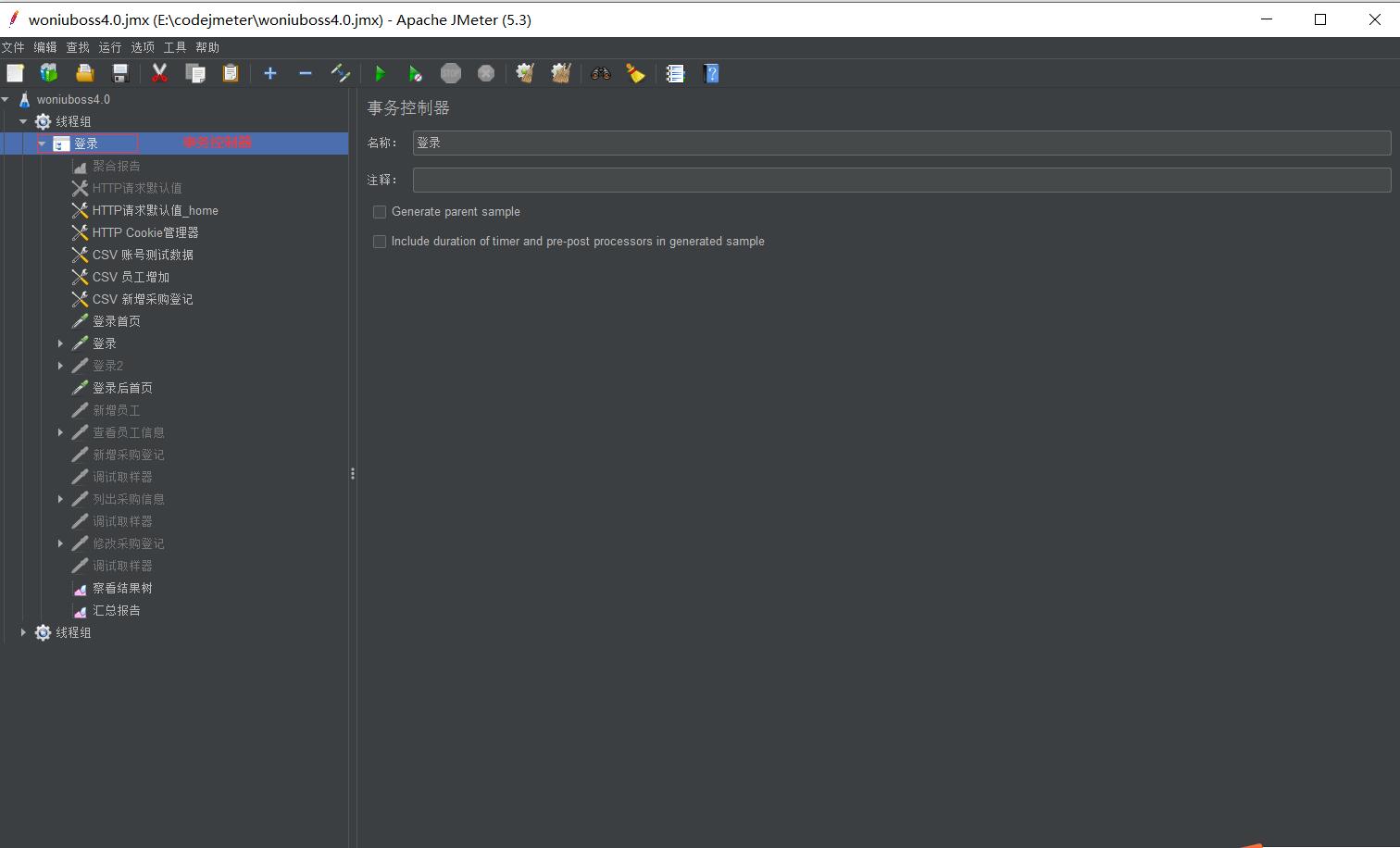Select CSV 员工增加 item

(x=131, y=277)
